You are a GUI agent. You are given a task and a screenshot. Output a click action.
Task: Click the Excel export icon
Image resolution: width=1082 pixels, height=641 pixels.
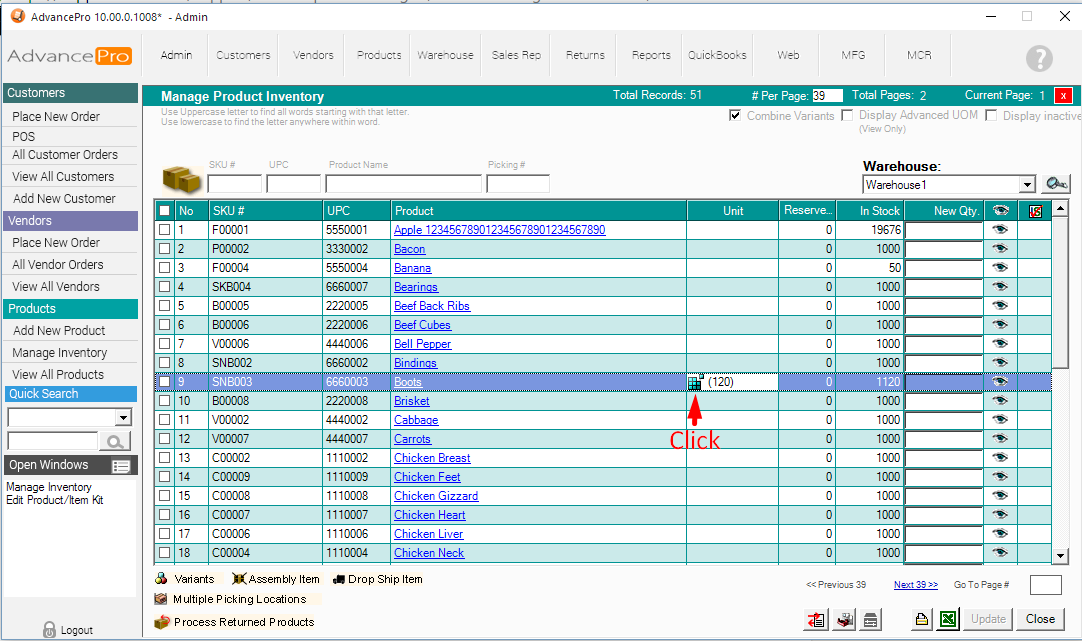(947, 619)
